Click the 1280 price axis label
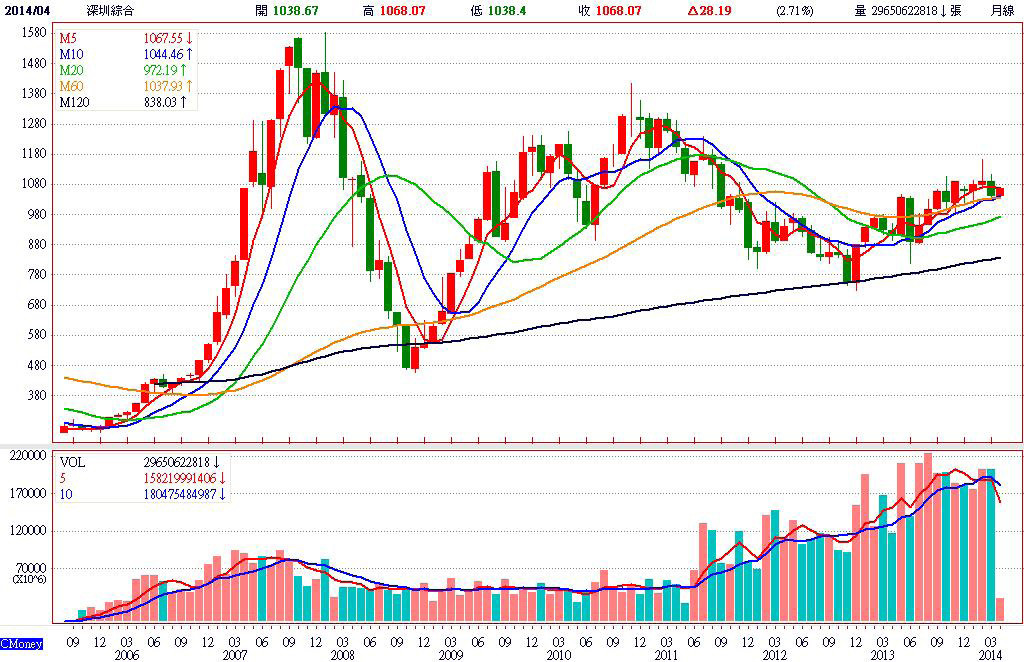The height and width of the screenshot is (662, 1024). click(33, 123)
